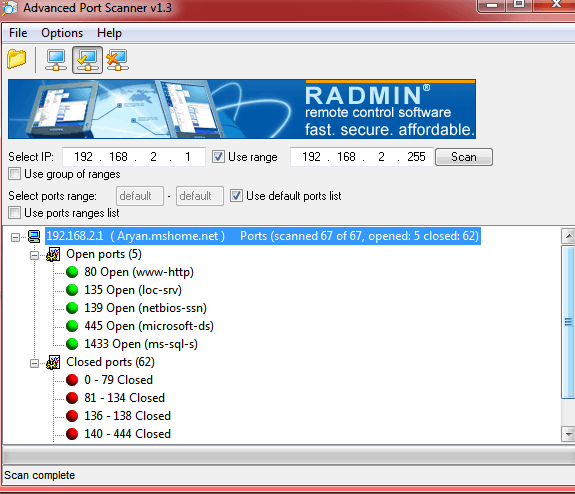Click the Open ports group icon
This screenshot has height=494, width=575.
54,255
